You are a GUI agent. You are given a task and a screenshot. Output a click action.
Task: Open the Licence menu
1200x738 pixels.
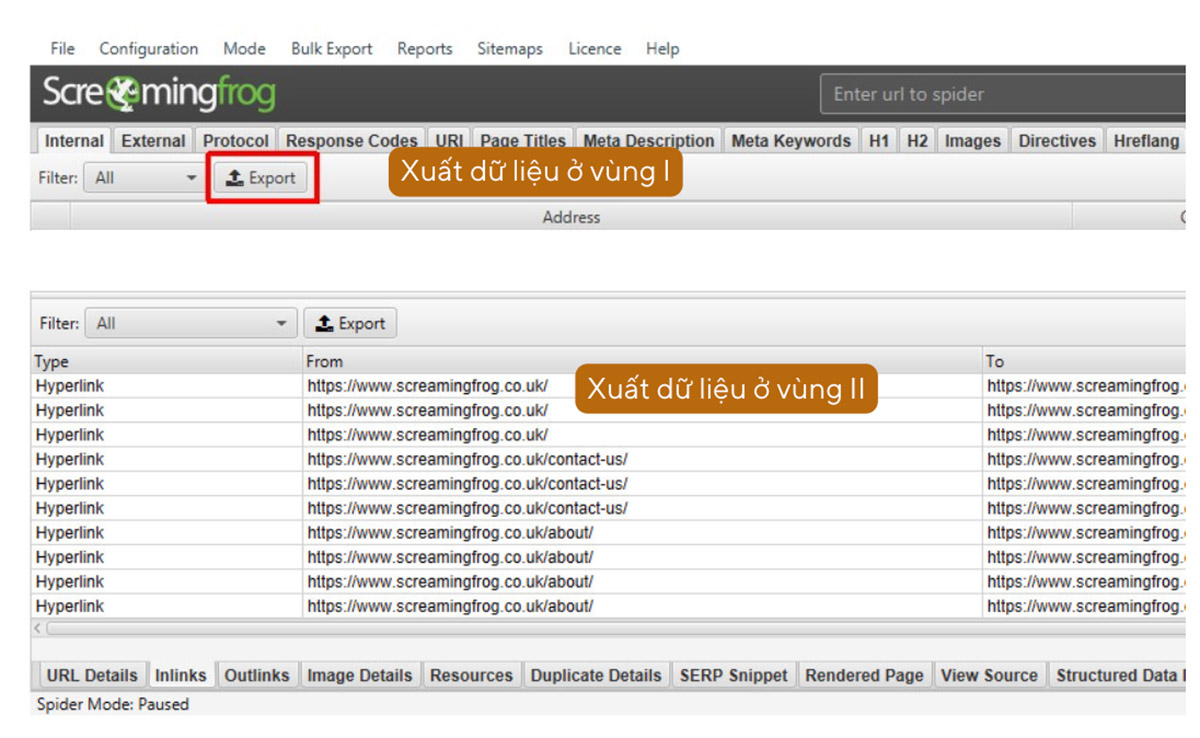594,48
